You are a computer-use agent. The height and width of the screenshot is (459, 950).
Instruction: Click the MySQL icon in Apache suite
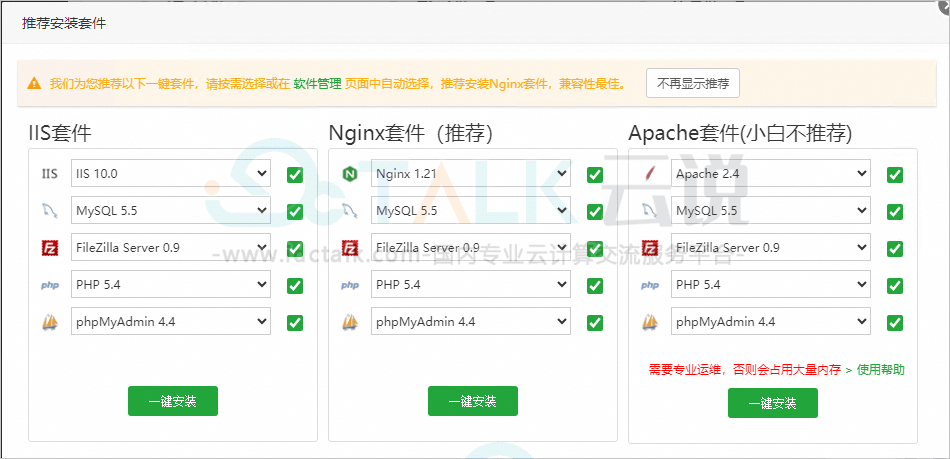click(649, 211)
